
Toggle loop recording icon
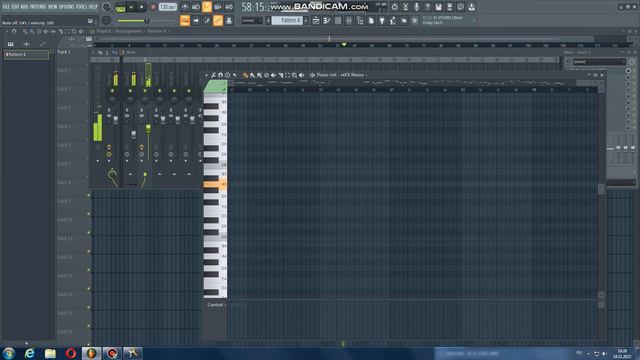229,7
